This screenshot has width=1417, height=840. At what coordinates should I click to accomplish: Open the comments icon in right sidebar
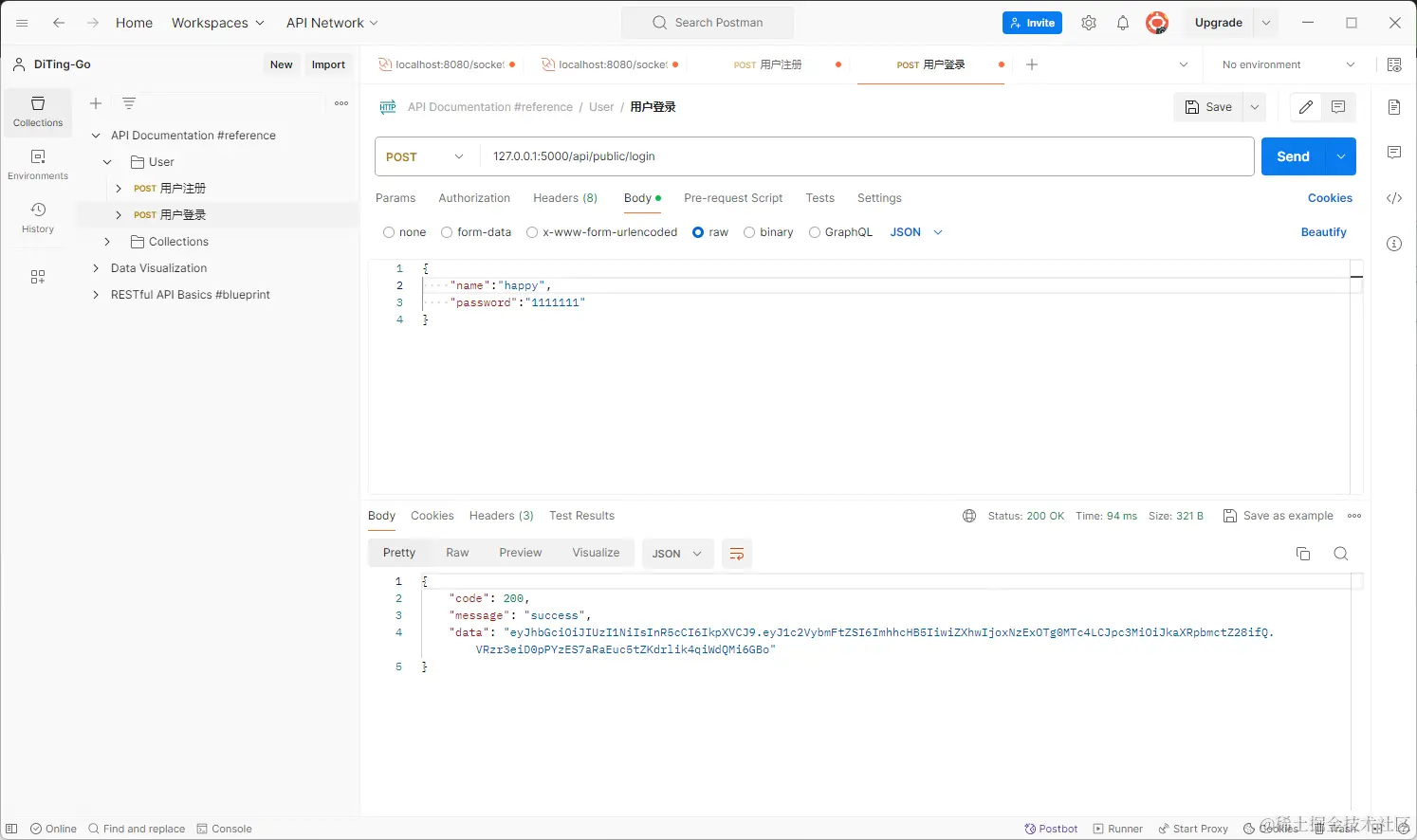[x=1394, y=153]
